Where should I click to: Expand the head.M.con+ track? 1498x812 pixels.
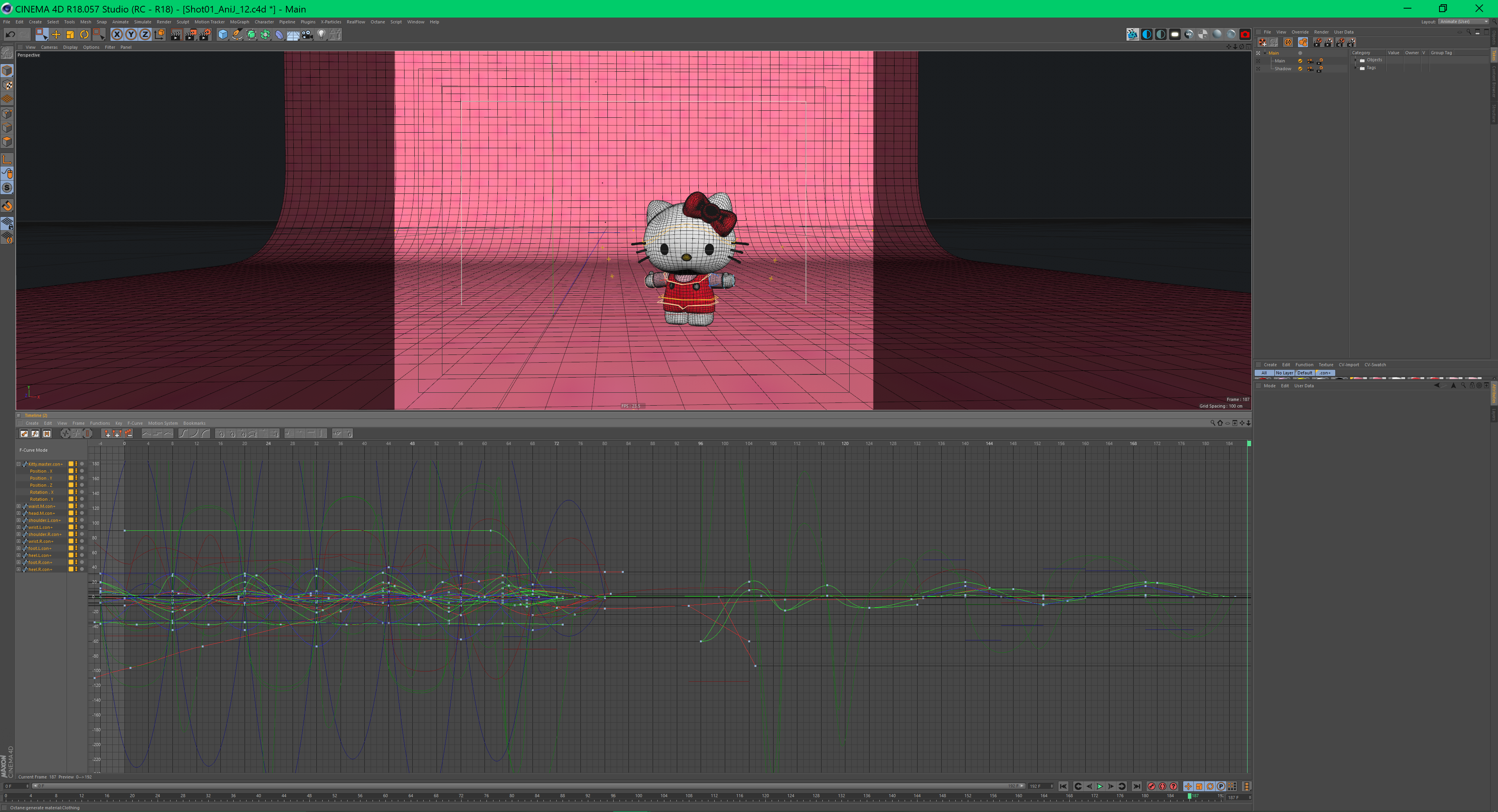tap(19, 513)
